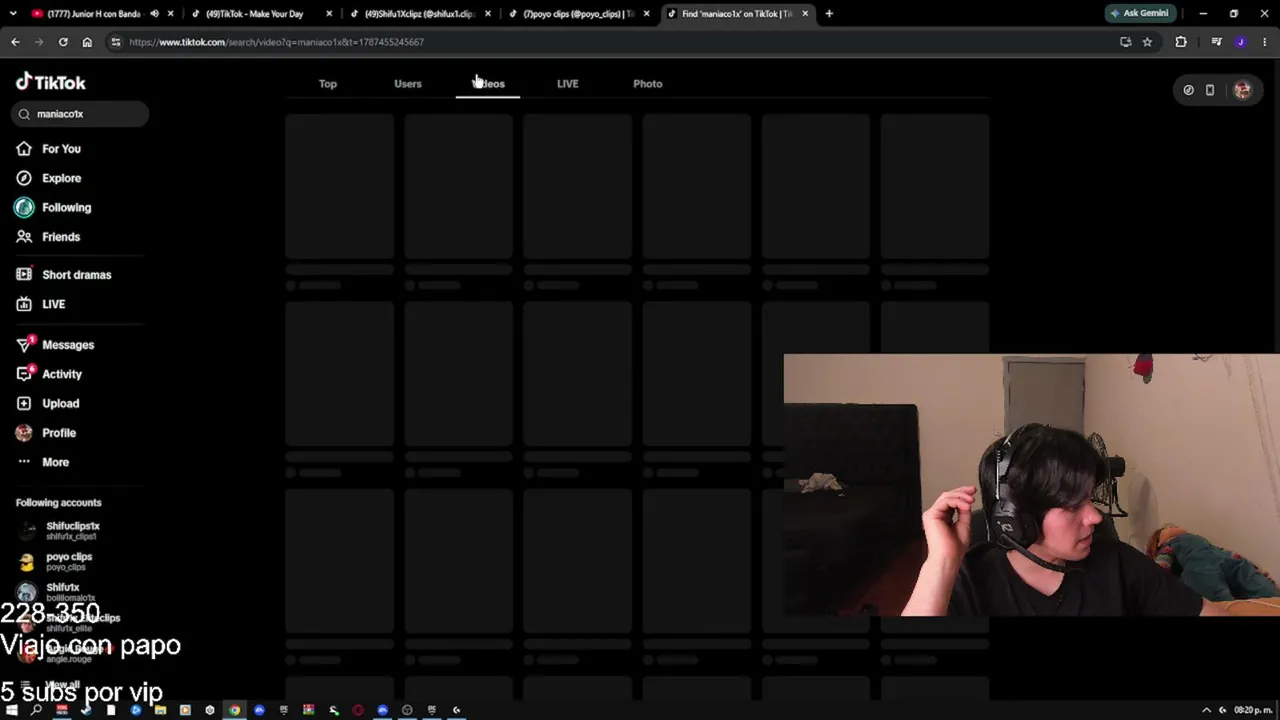Open the Upload page
This screenshot has width=1280, height=720.
(x=60, y=403)
